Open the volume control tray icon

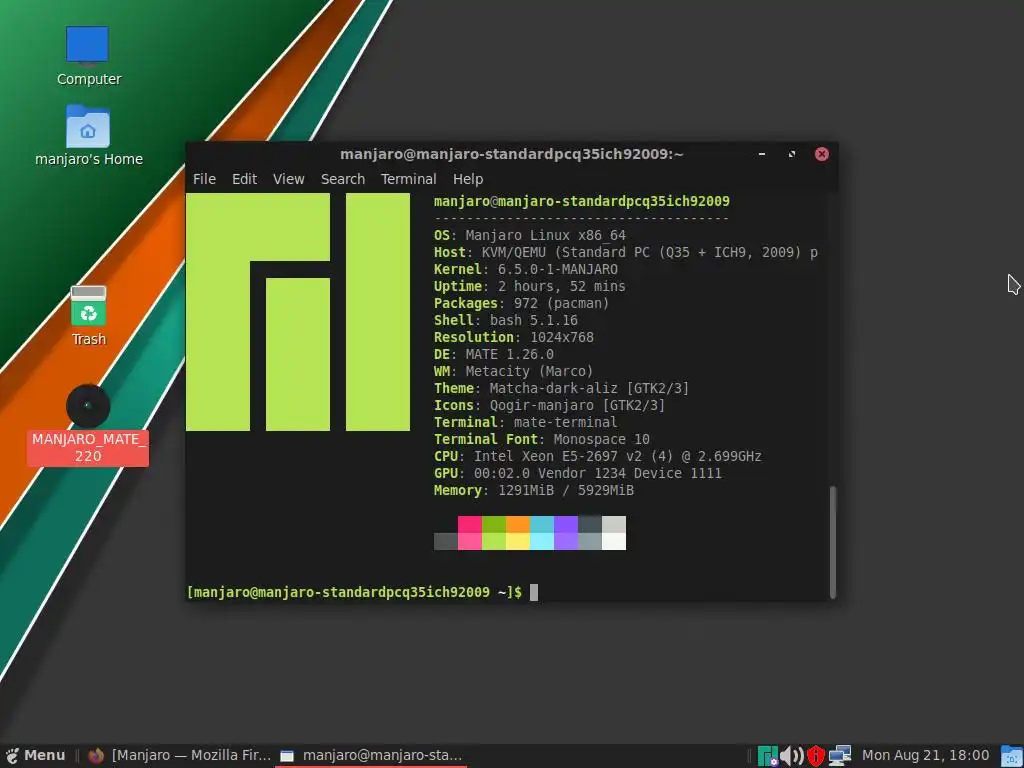coord(792,756)
